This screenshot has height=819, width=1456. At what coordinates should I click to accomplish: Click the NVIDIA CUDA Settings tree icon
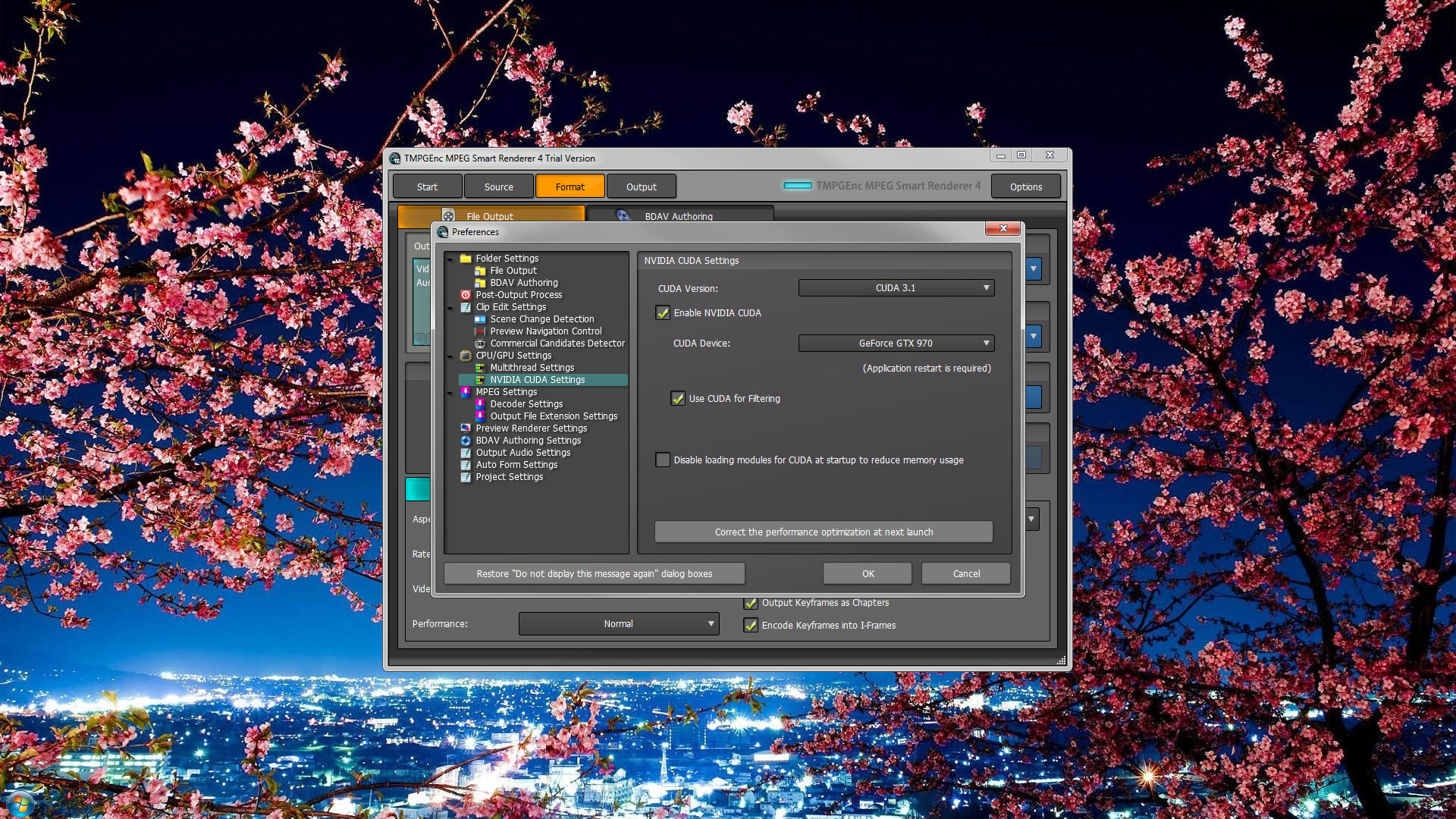click(480, 380)
